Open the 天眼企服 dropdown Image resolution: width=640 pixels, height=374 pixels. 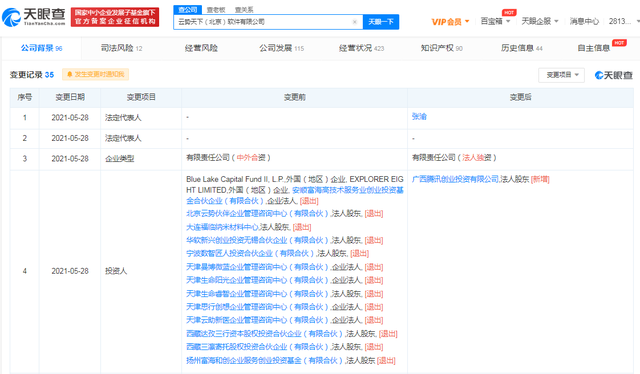[x=540, y=21]
